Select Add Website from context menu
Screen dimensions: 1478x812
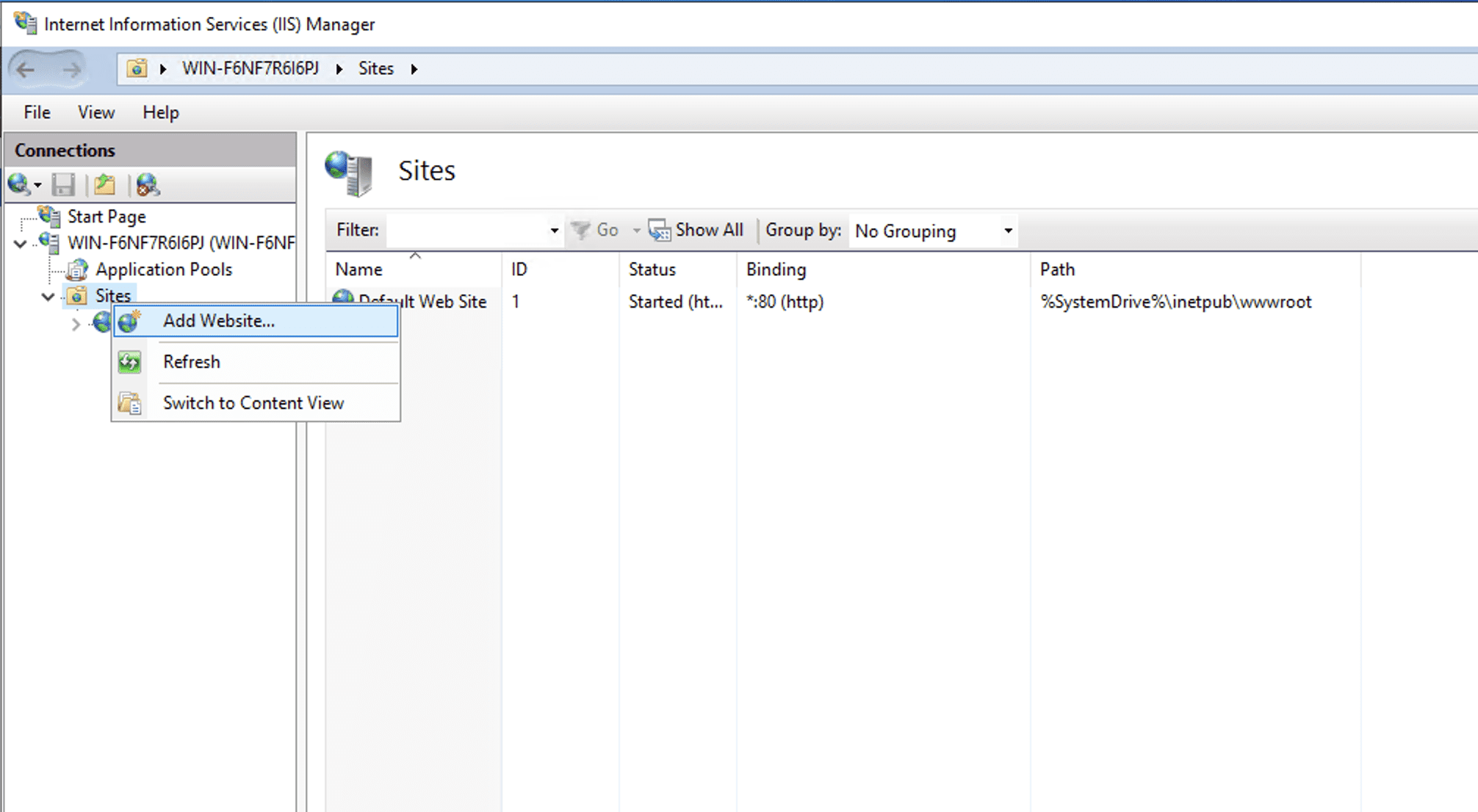(x=219, y=321)
